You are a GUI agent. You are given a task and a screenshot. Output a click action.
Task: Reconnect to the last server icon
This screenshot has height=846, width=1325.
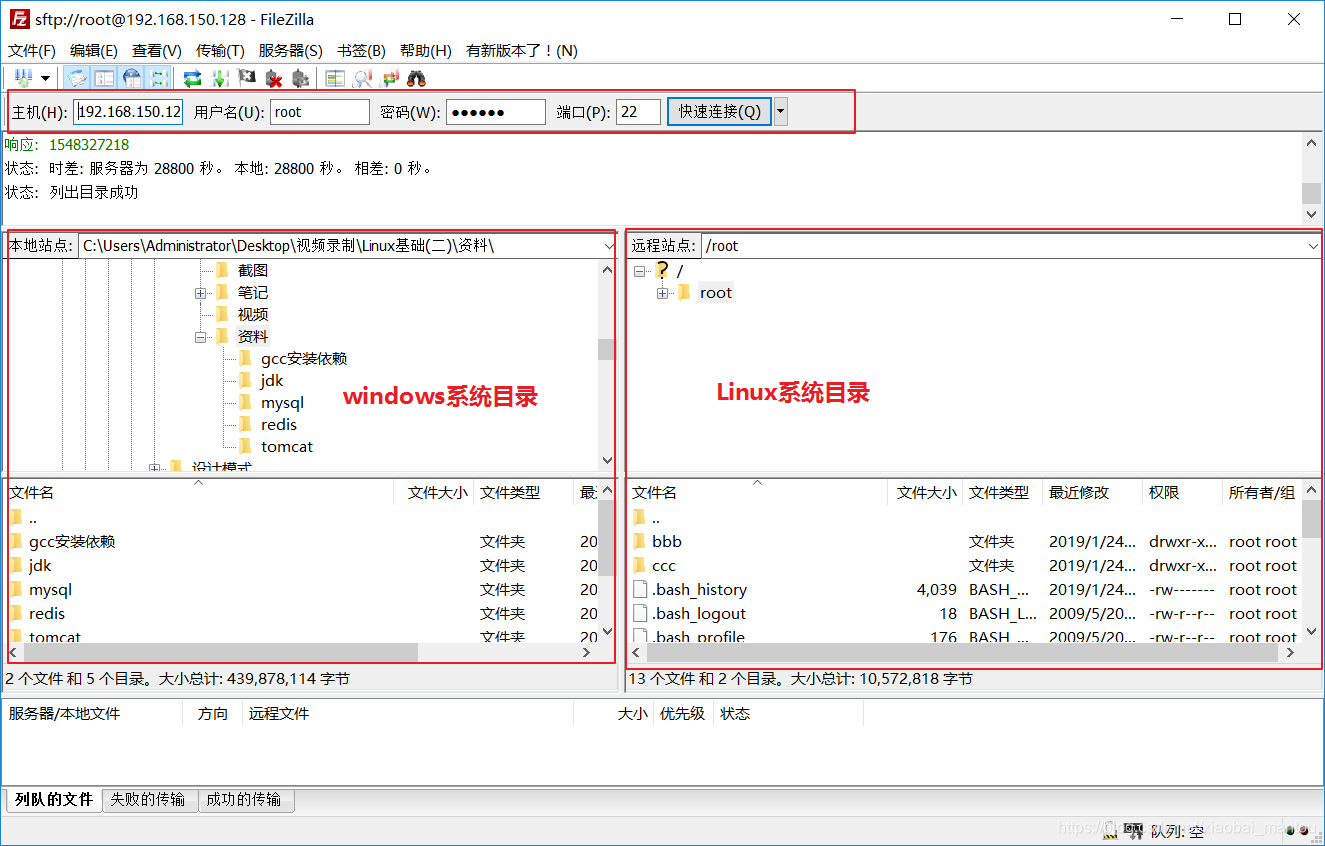(x=301, y=78)
